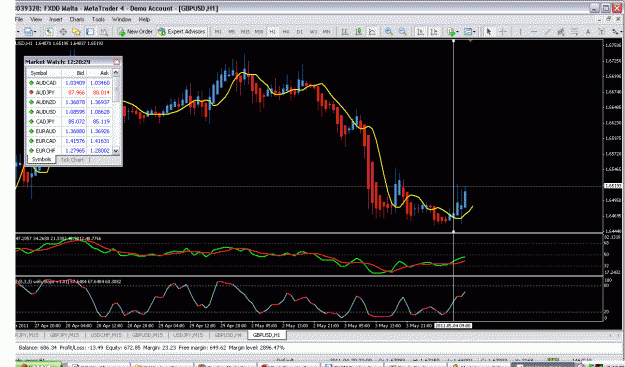Switch to D1 timeframe
The image size is (625, 367).
pos(299,31)
